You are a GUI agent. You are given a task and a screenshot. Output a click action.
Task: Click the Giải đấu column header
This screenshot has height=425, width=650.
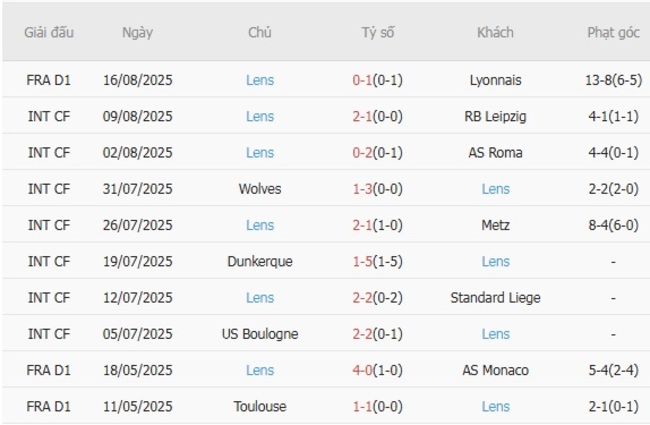point(49,32)
